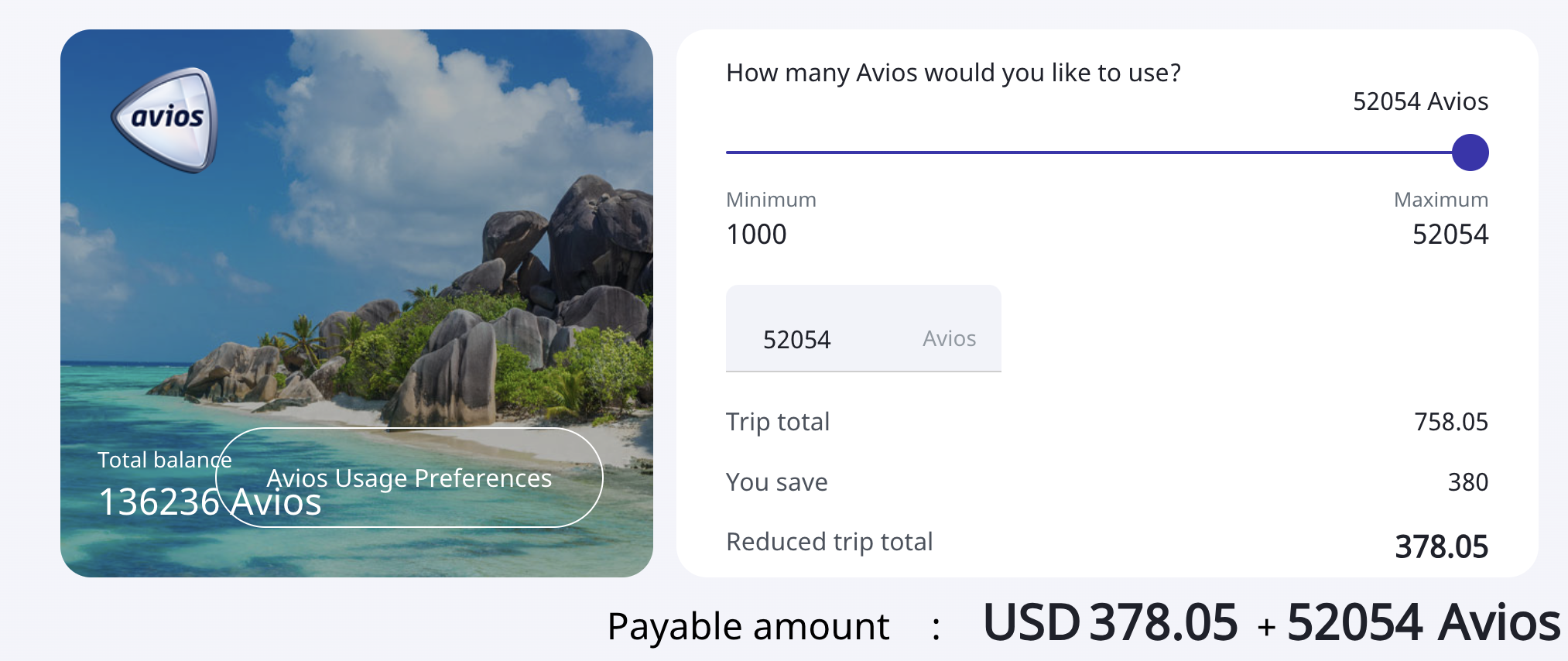This screenshot has width=1568, height=661.
Task: Click the Trip total amount 758.05
Action: tap(1452, 421)
